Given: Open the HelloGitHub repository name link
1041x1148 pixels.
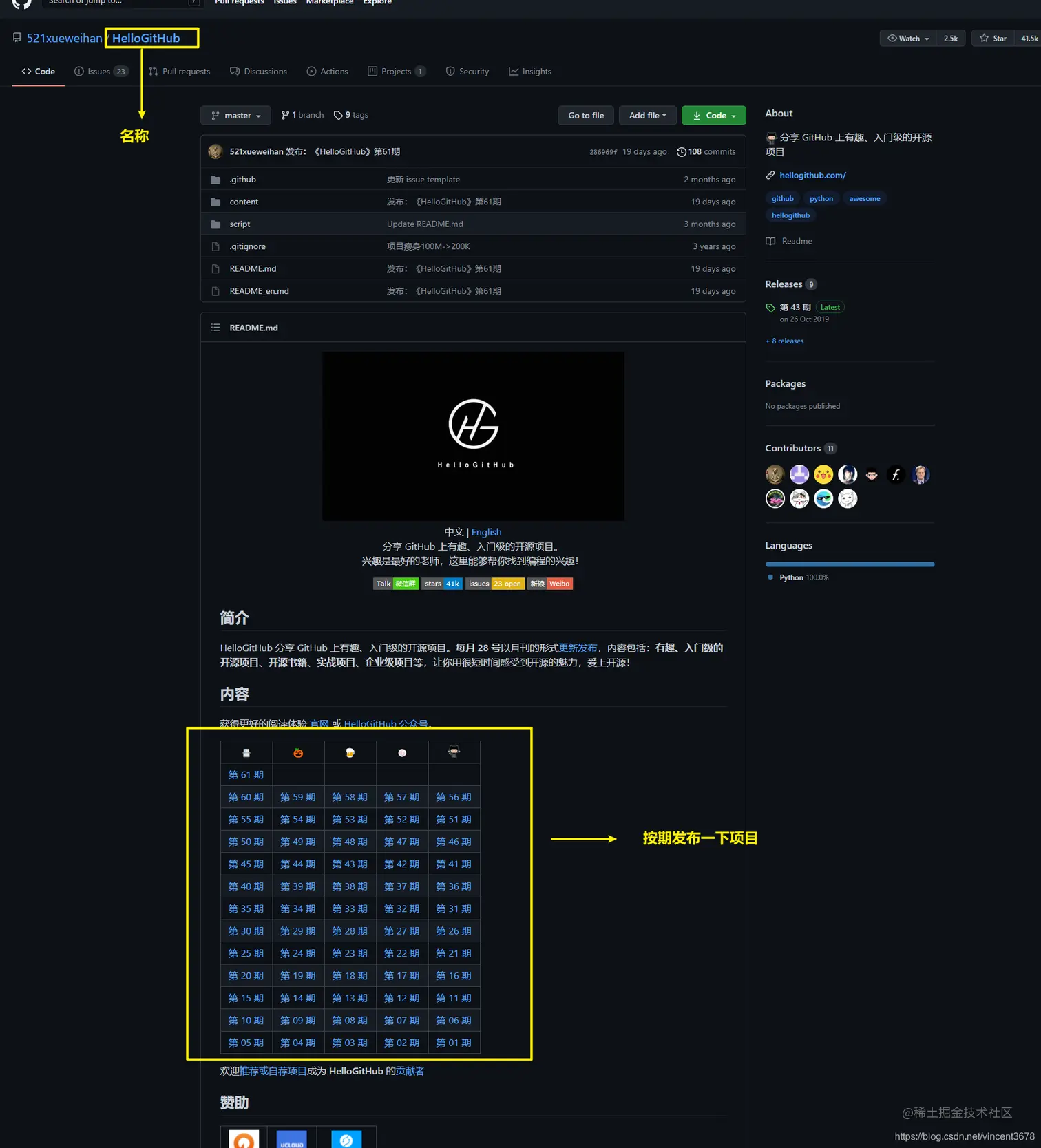Looking at the screenshot, I should click(x=146, y=38).
